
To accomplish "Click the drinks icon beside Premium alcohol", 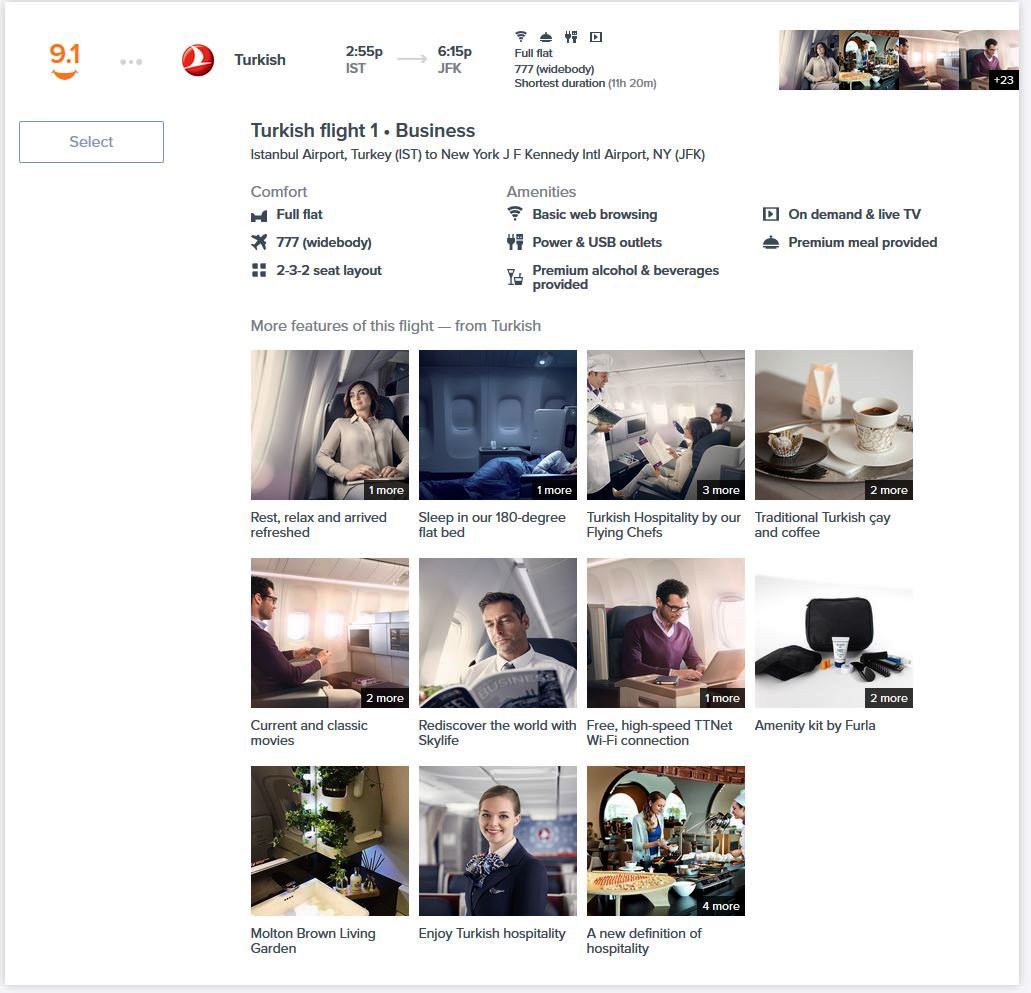I will pyautogui.click(x=515, y=277).
